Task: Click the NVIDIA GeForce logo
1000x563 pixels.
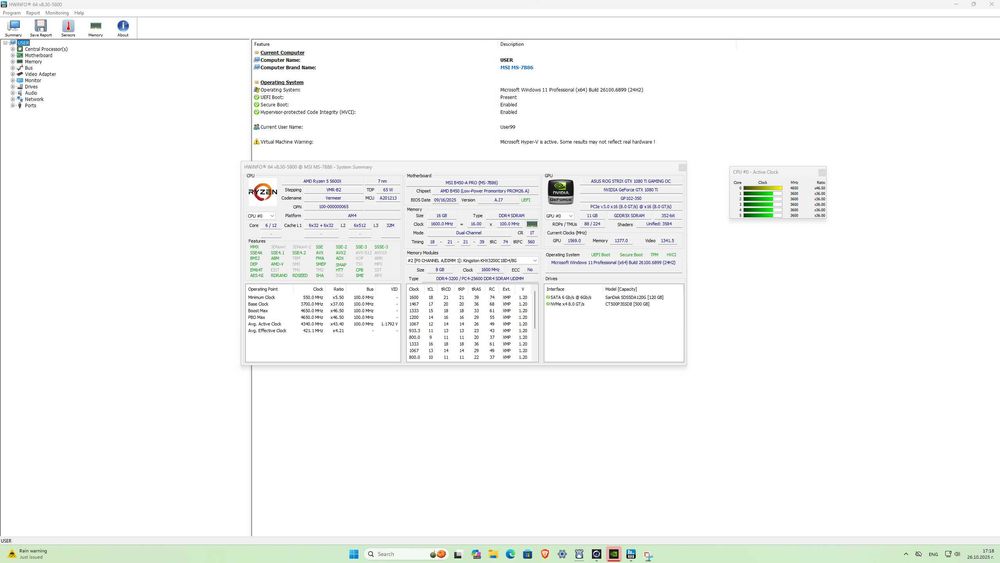Action: [561, 191]
